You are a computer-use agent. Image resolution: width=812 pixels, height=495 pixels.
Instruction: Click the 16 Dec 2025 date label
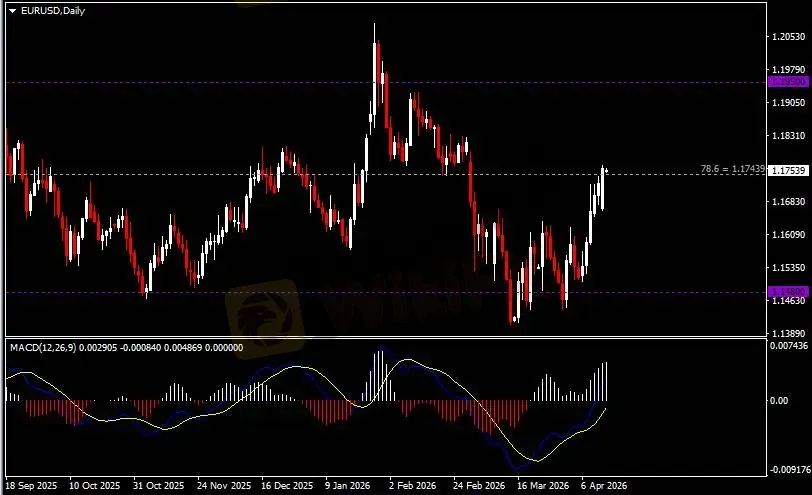287,486
